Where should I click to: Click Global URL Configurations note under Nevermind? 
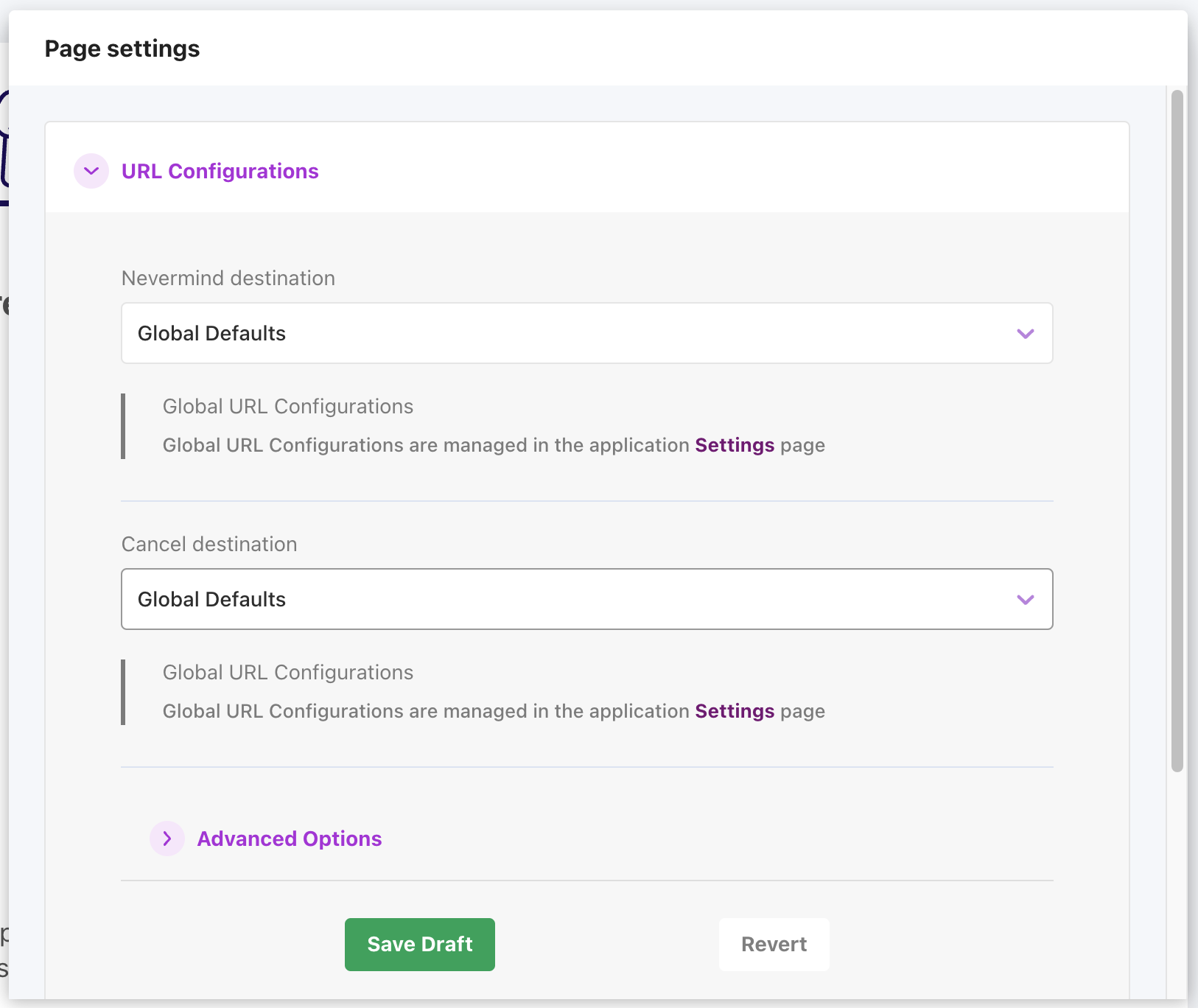[287, 406]
